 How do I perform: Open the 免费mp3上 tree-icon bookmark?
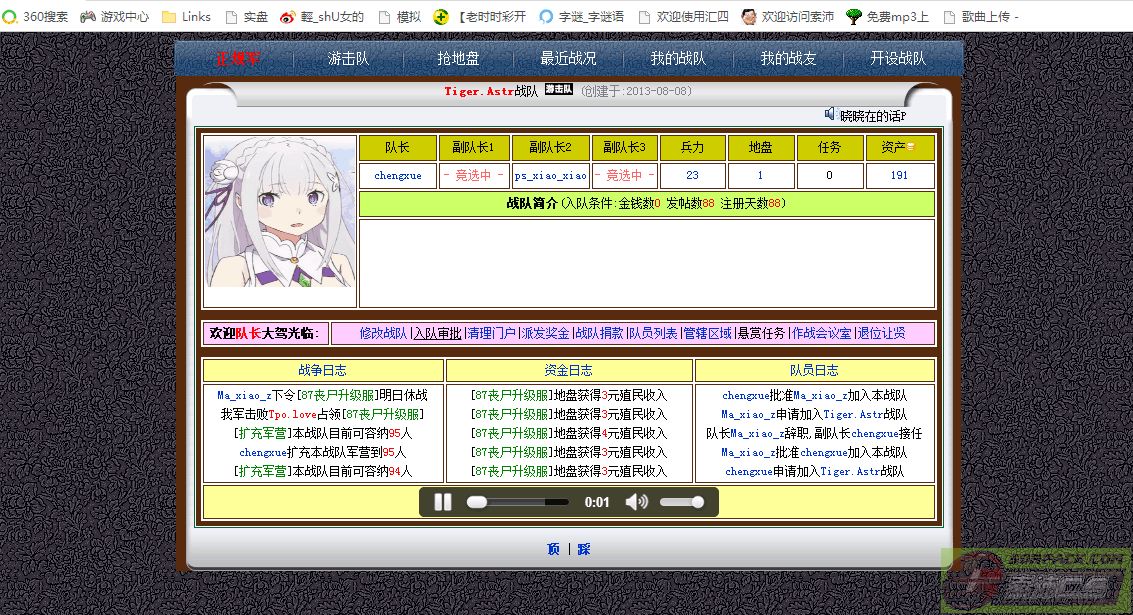(887, 16)
